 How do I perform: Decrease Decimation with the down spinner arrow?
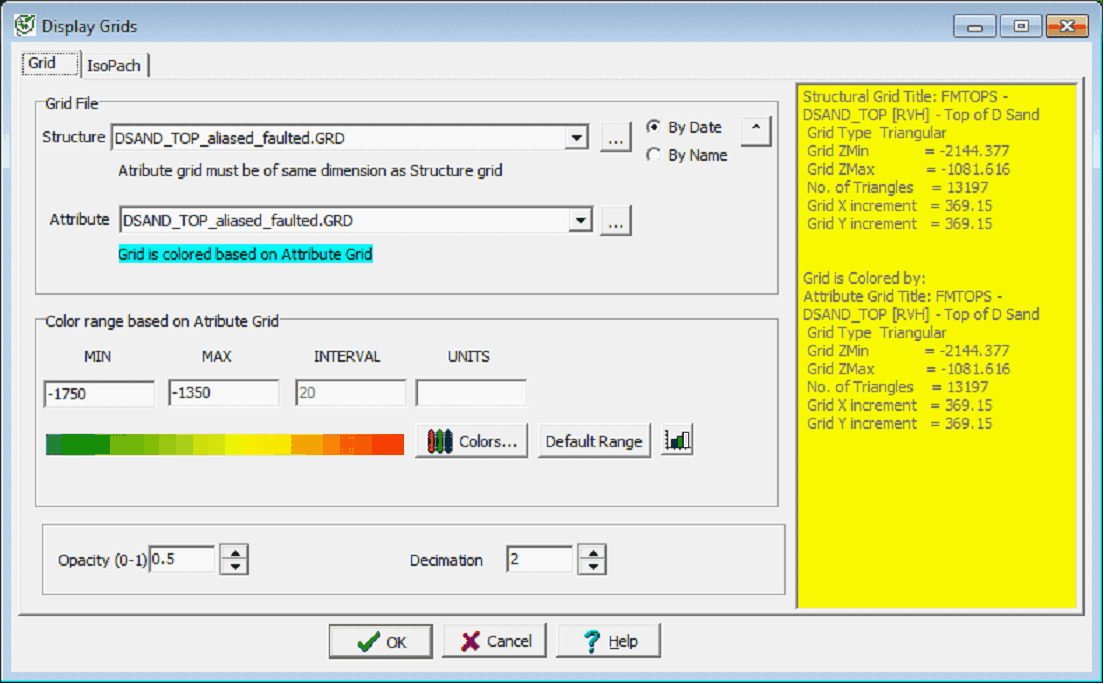592,567
